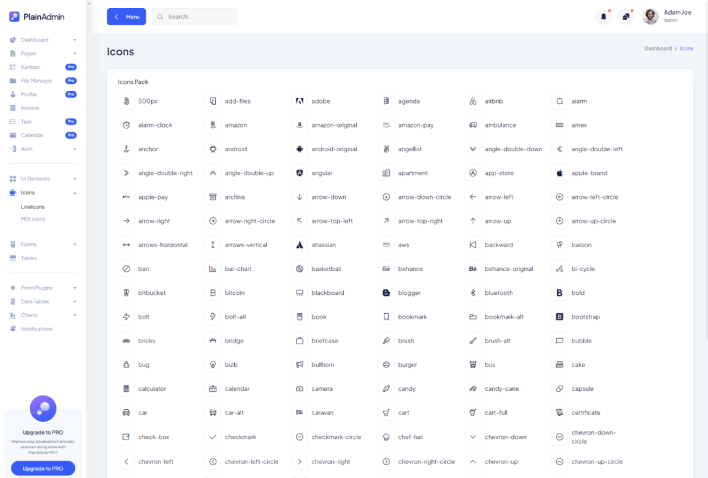Click the calculator icon in the grid
708x478 pixels.
pyautogui.click(x=126, y=389)
